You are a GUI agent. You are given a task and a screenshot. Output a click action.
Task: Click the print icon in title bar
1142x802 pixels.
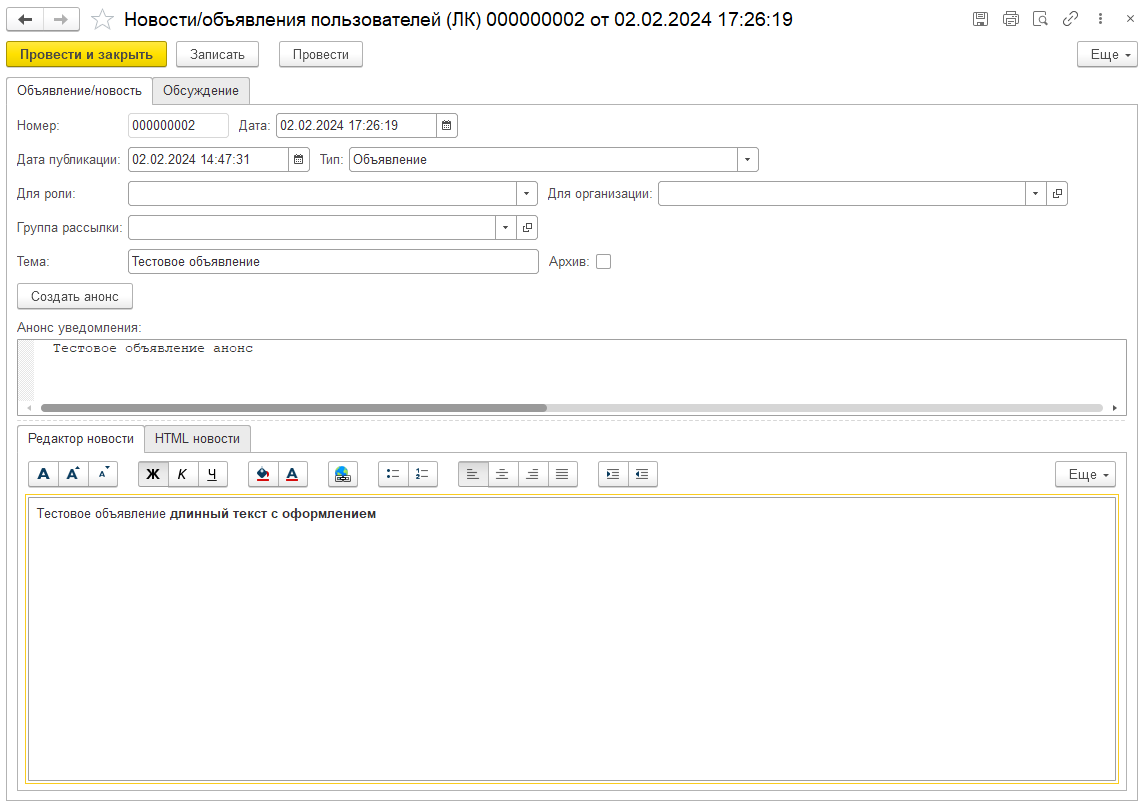point(1010,20)
